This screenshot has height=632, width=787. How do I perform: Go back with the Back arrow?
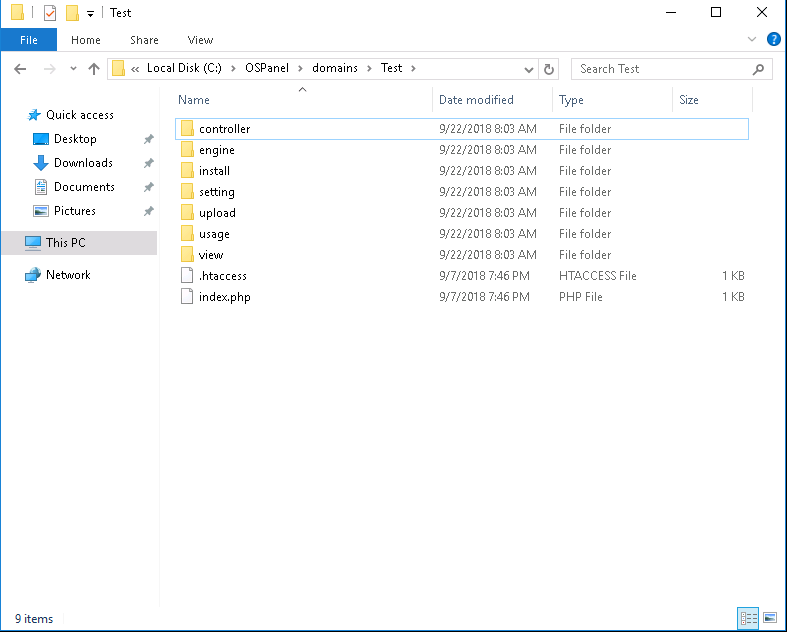20,69
